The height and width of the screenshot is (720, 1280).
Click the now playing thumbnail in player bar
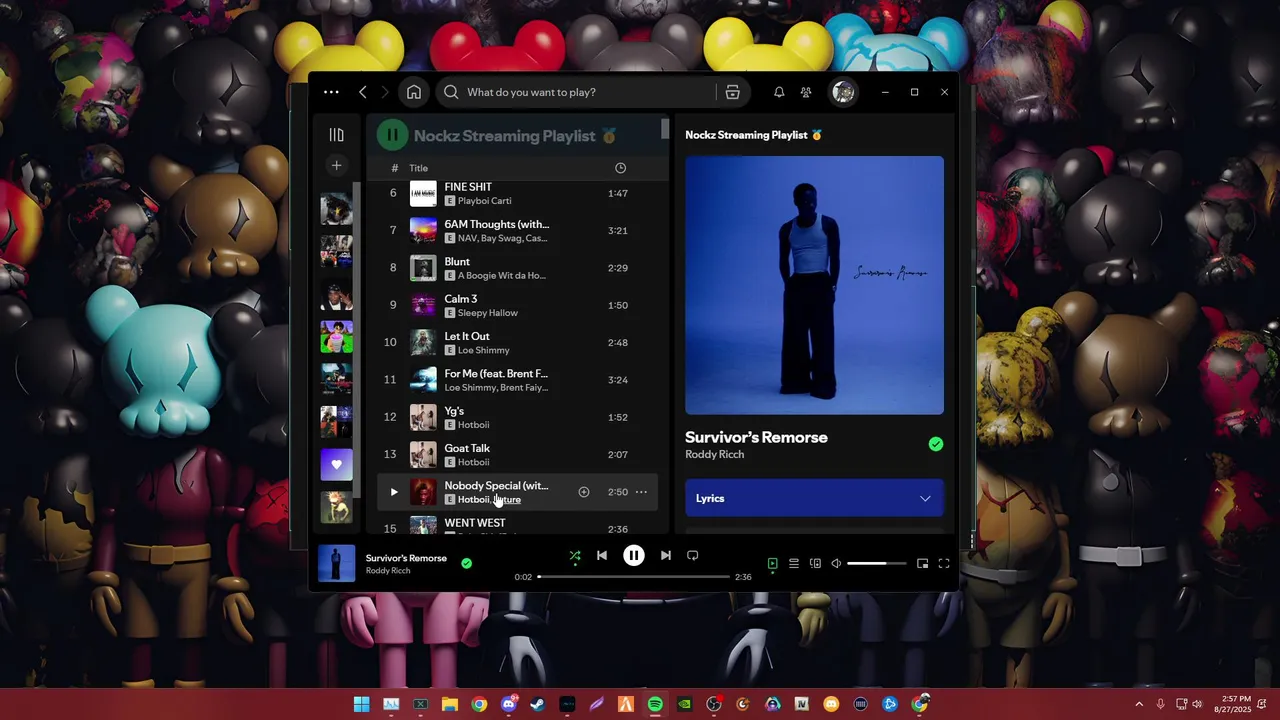pyautogui.click(x=336, y=563)
